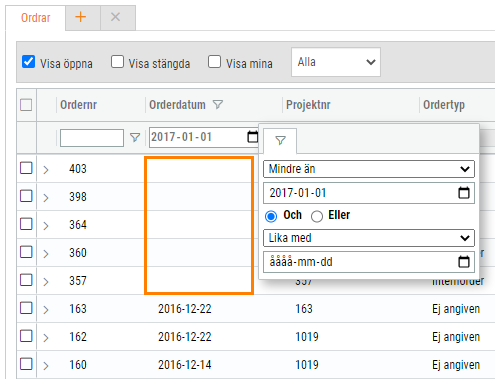Tick the Visa mina checkbox
The height and width of the screenshot is (379, 495).
pos(214,62)
